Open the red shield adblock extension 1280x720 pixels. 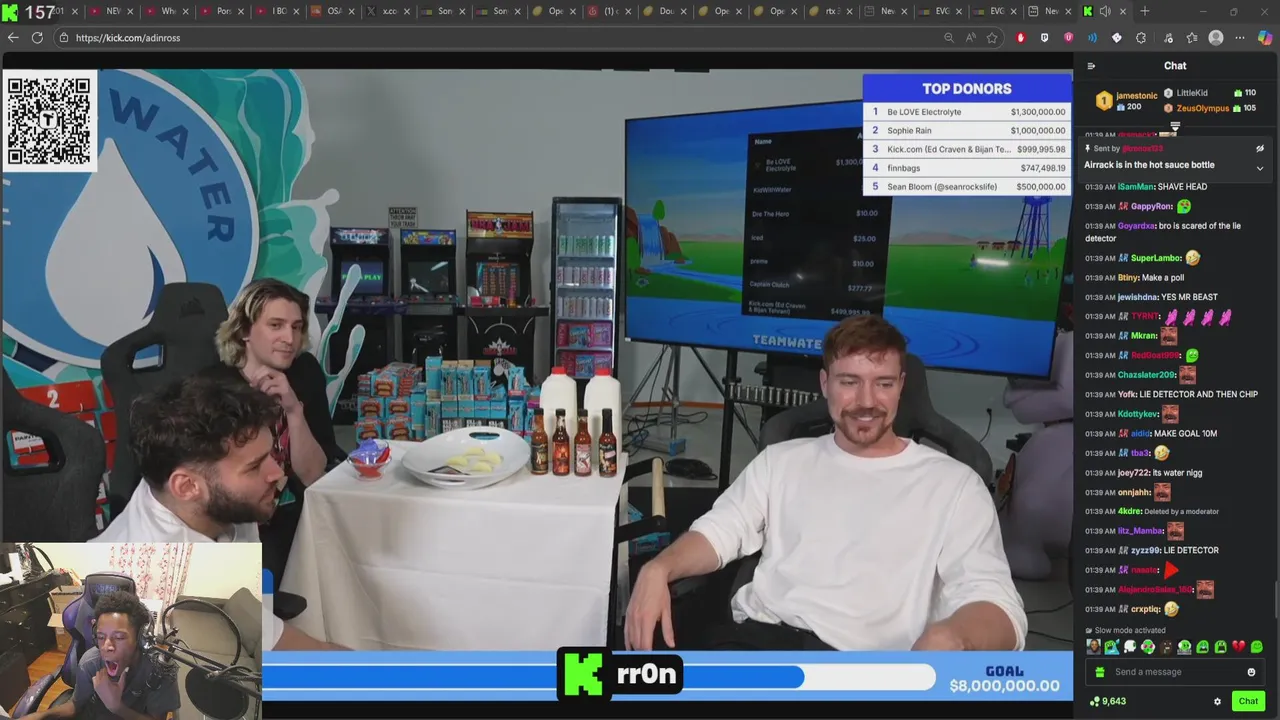(1020, 37)
